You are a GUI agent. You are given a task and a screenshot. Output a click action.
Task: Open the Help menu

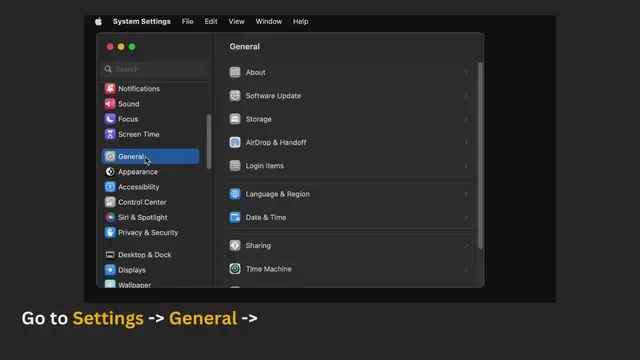pos(300,22)
